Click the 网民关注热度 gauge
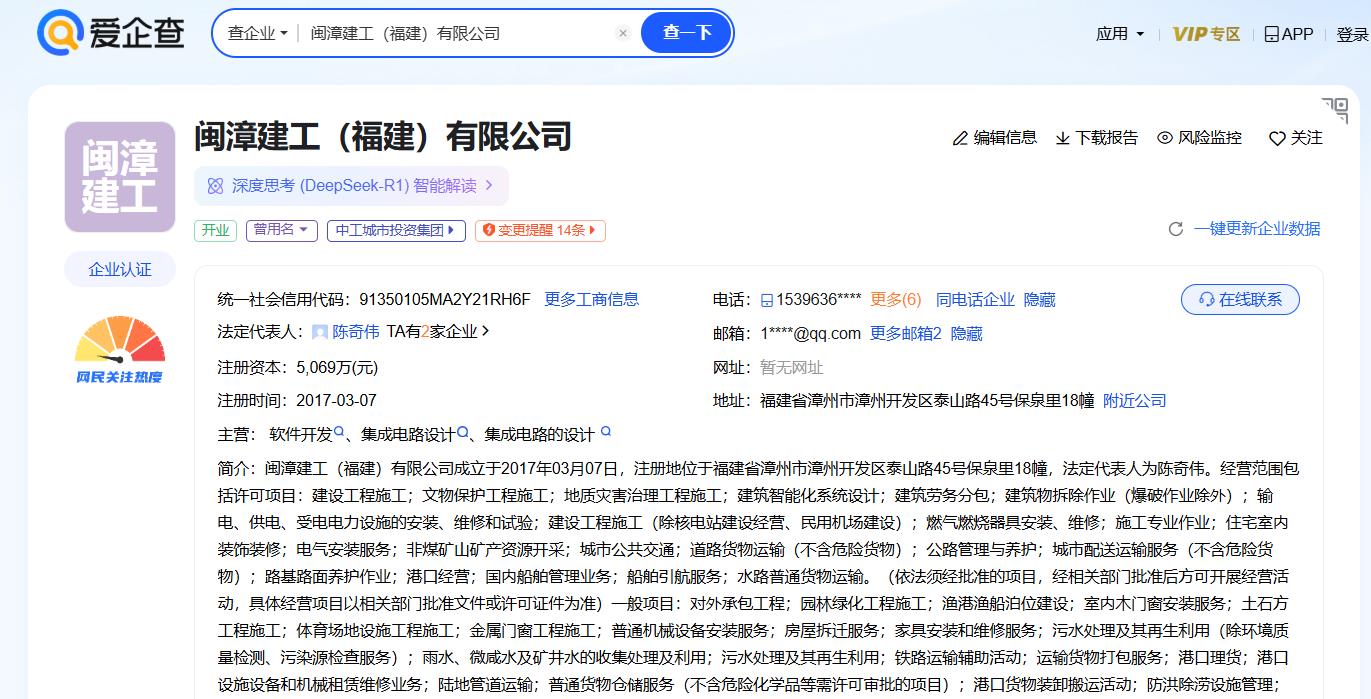The width and height of the screenshot is (1371, 699). click(x=120, y=350)
